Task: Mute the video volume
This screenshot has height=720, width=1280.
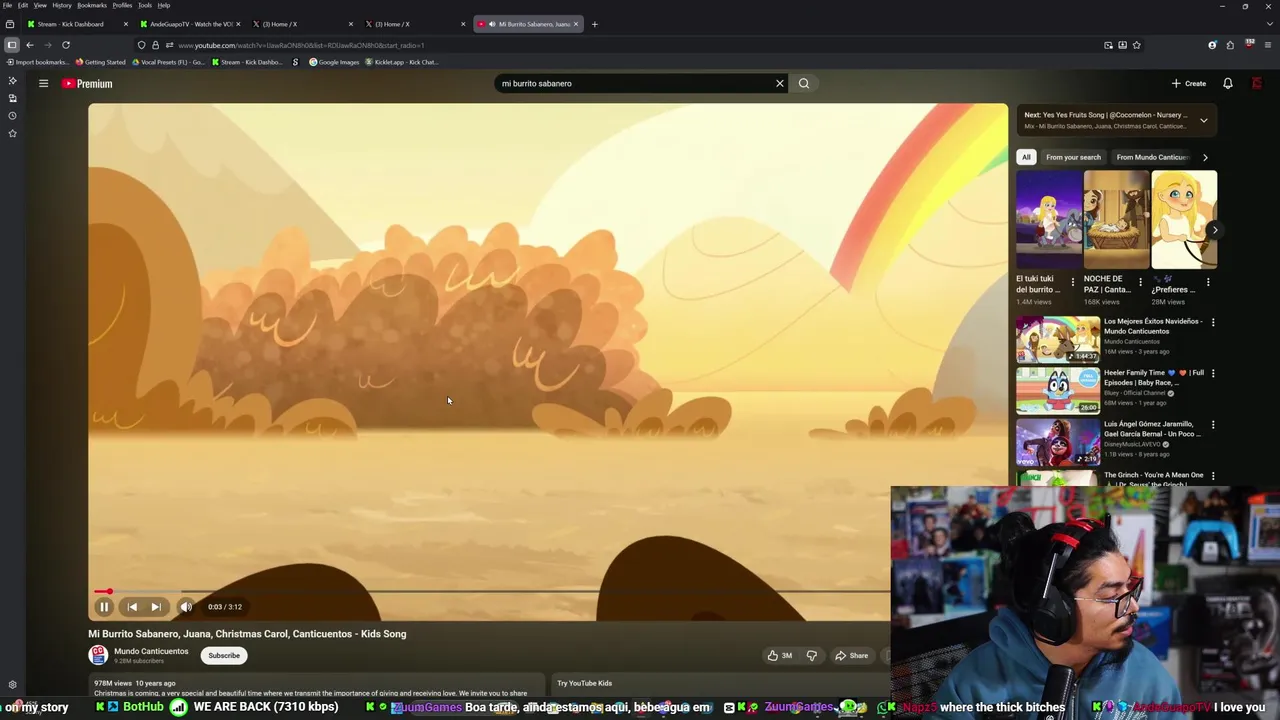Action: 186,607
